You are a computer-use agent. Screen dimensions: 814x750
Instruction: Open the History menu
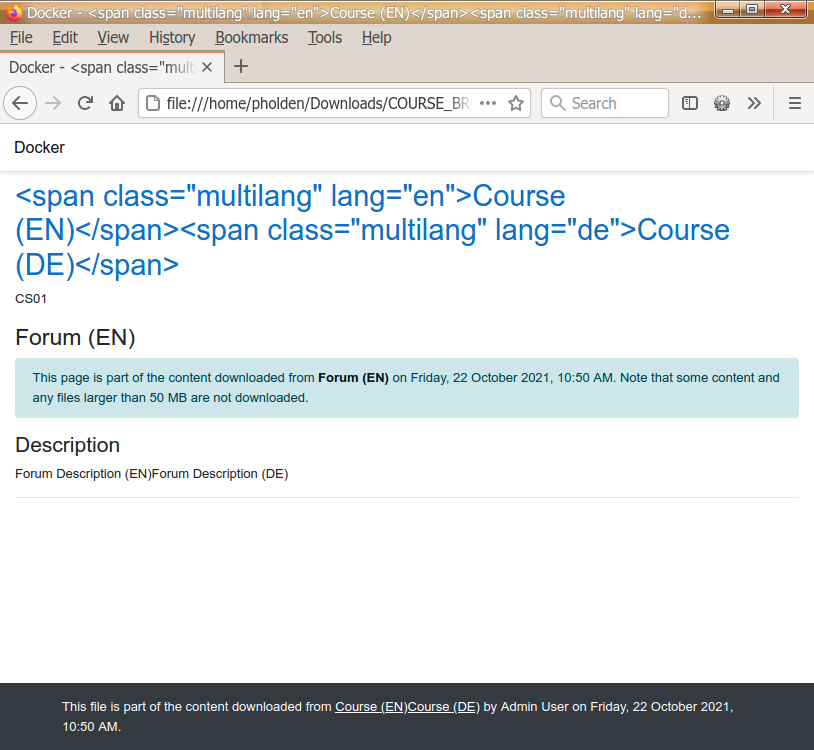(172, 37)
